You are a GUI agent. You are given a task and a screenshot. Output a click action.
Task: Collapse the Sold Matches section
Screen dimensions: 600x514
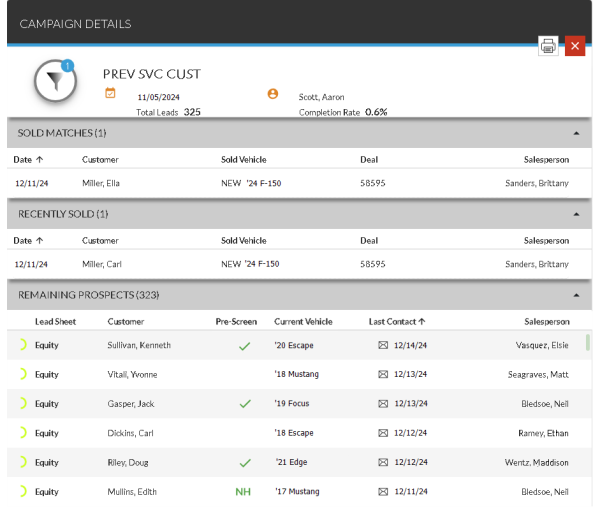tap(576, 133)
